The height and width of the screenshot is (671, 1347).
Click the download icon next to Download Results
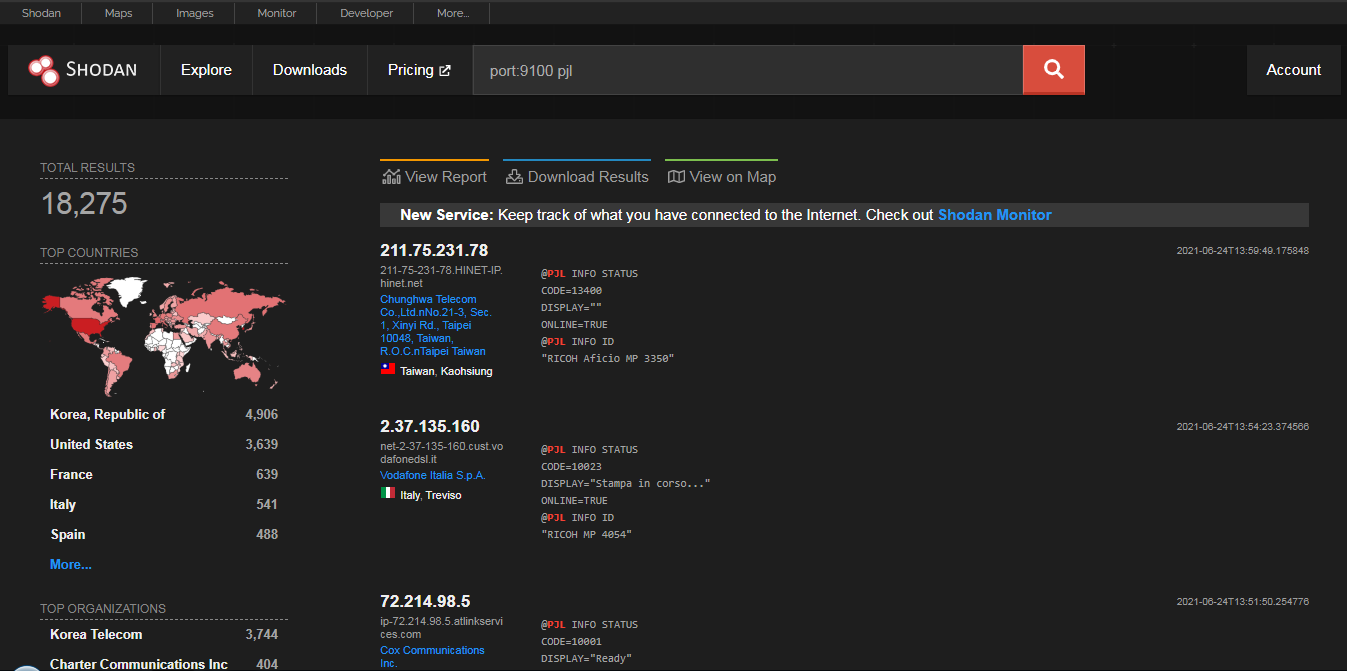[514, 177]
